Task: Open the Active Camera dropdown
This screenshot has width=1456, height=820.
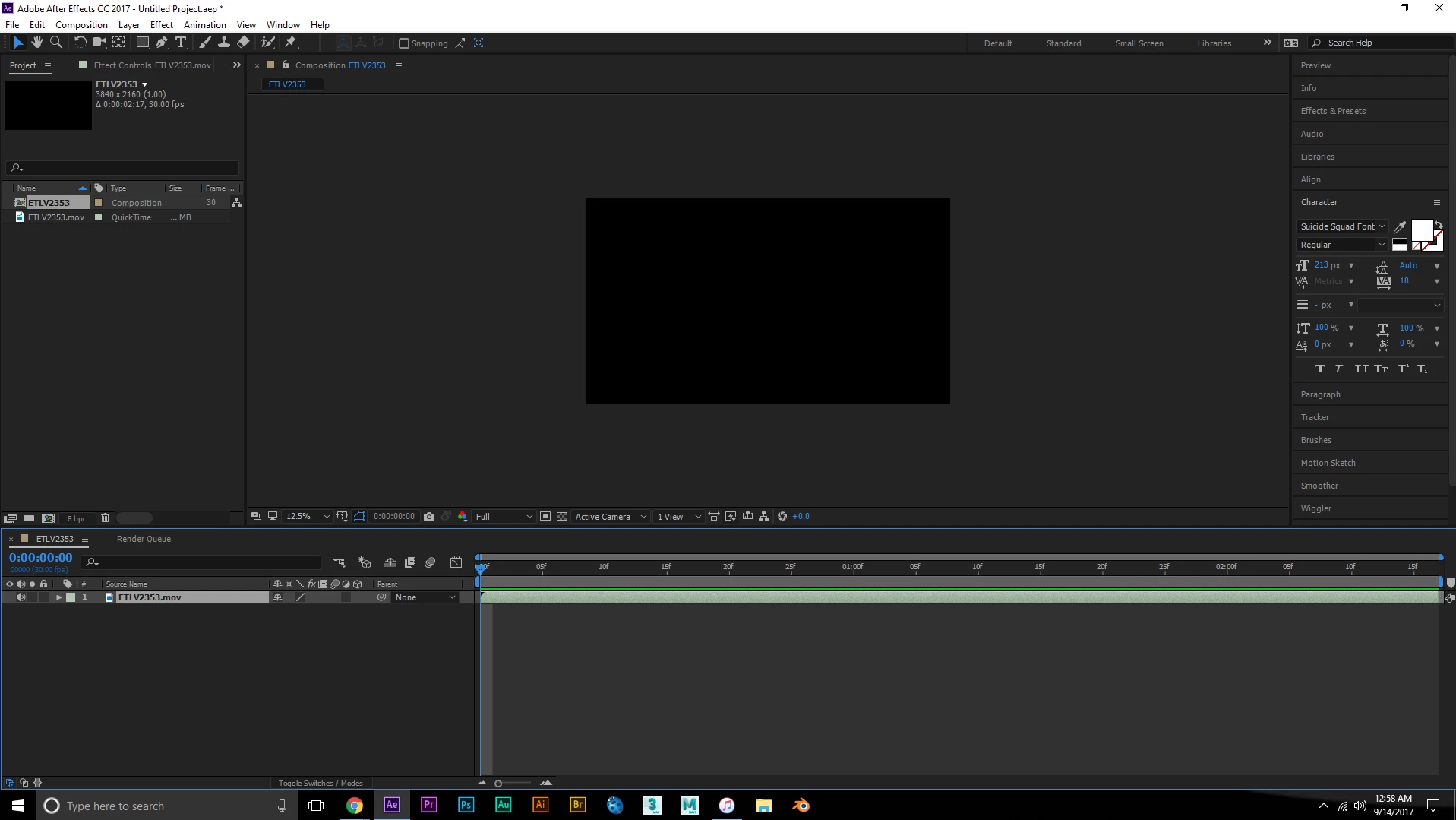Action: tap(611, 517)
